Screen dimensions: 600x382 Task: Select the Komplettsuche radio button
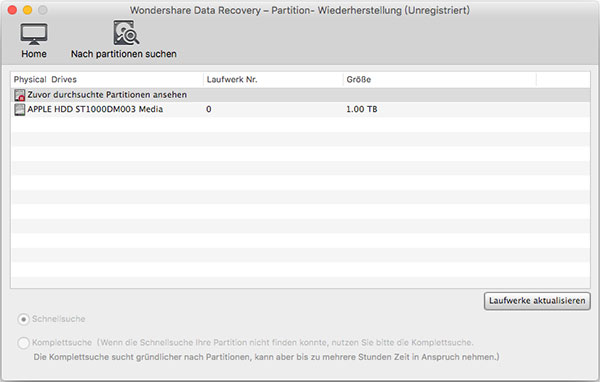coord(23,343)
